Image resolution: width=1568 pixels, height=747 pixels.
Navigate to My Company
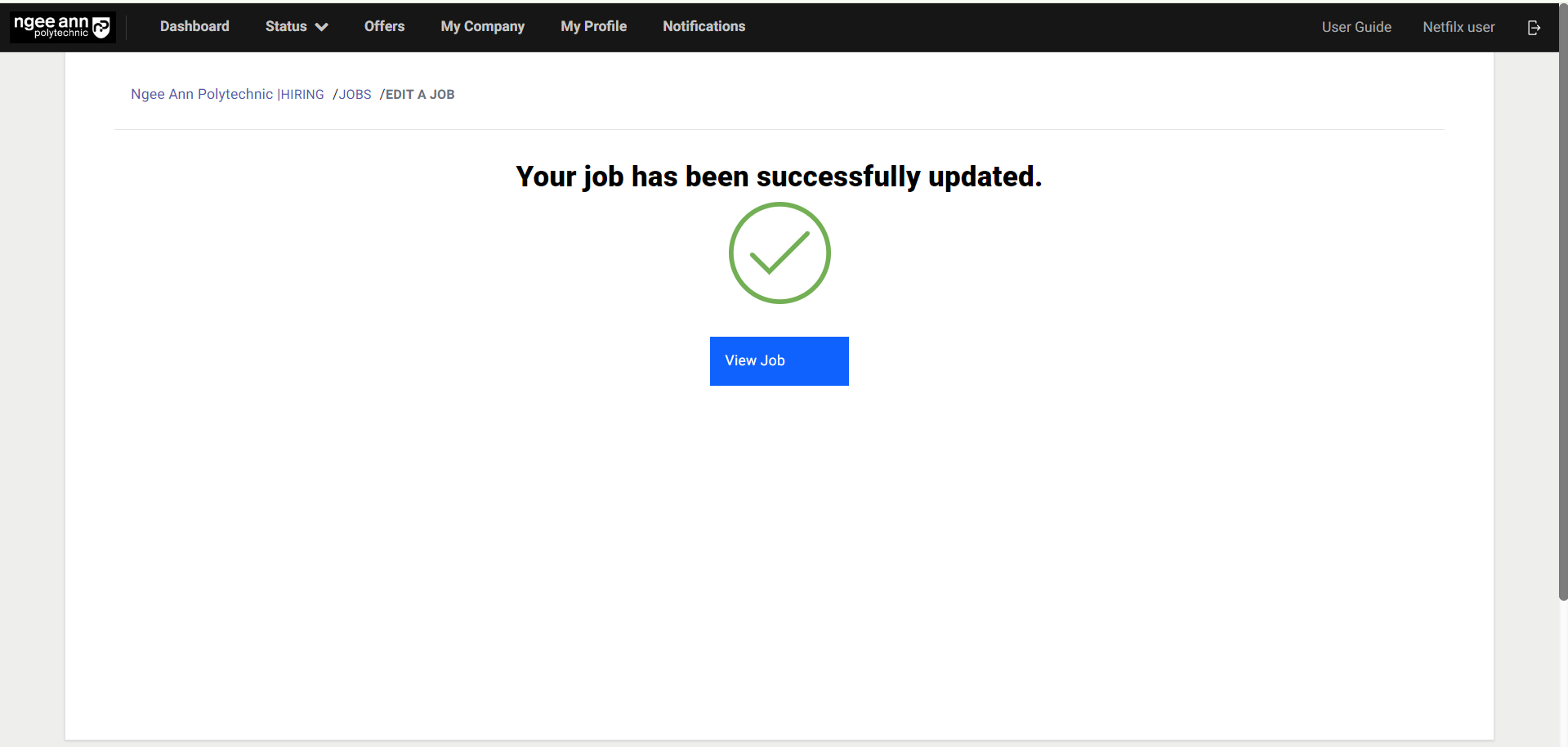[482, 26]
